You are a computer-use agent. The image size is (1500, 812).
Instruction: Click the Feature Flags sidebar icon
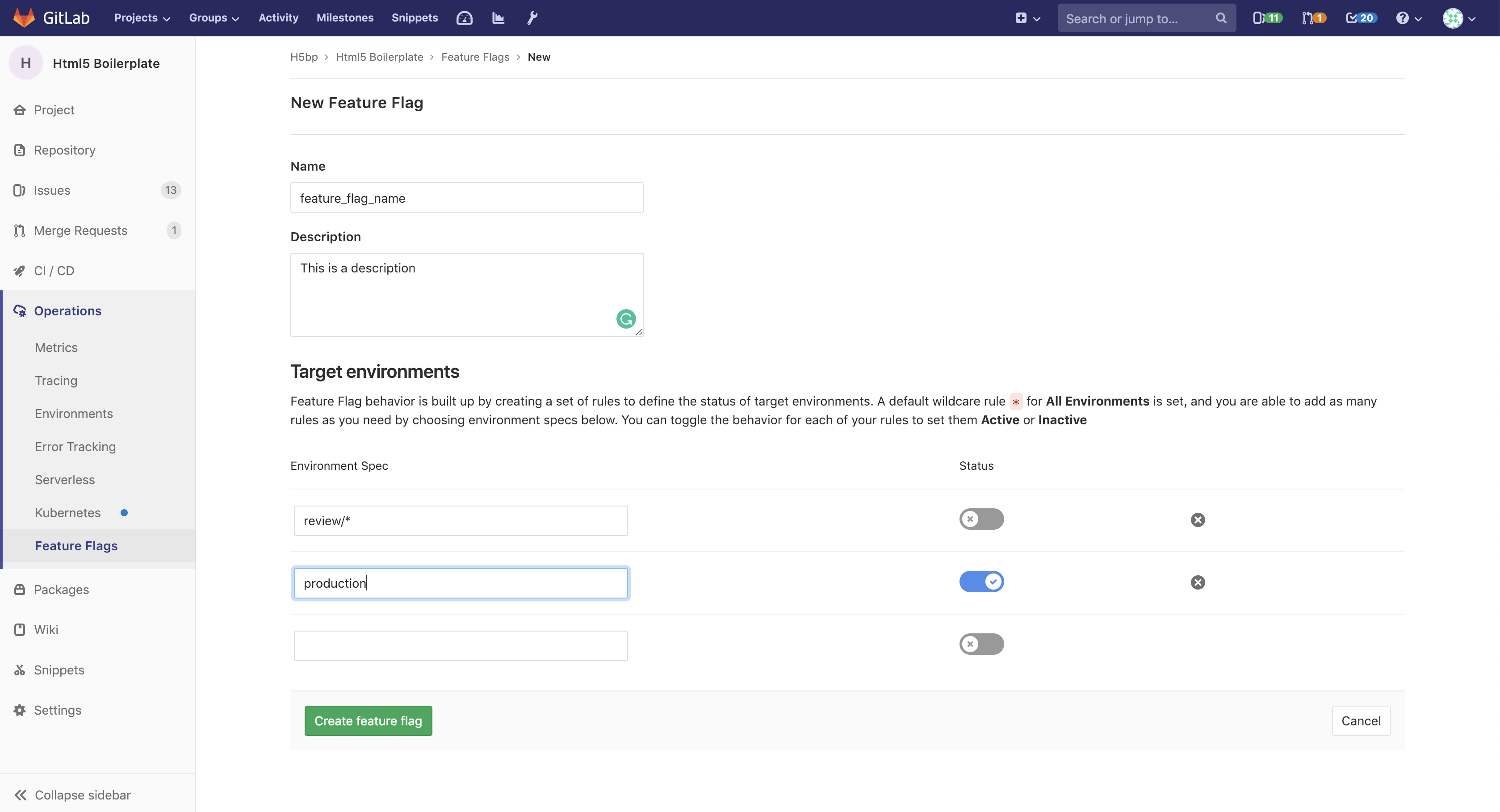76,546
